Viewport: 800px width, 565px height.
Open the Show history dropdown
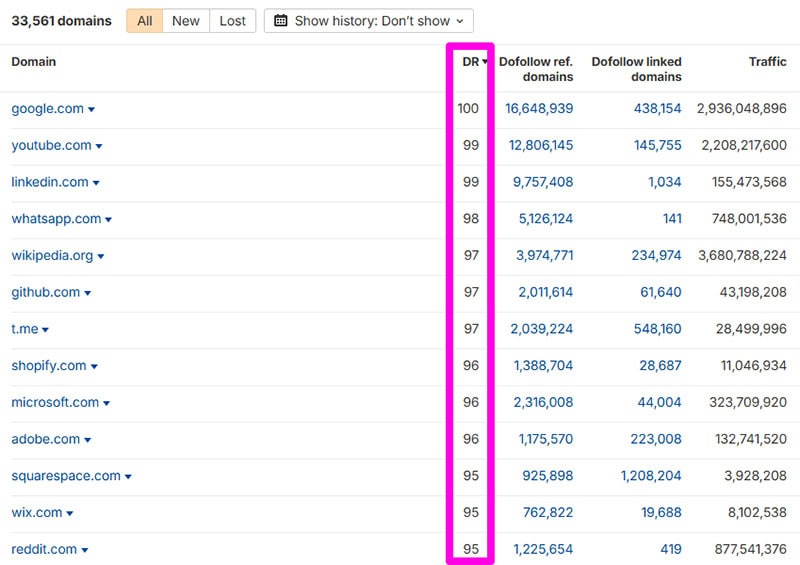368,21
